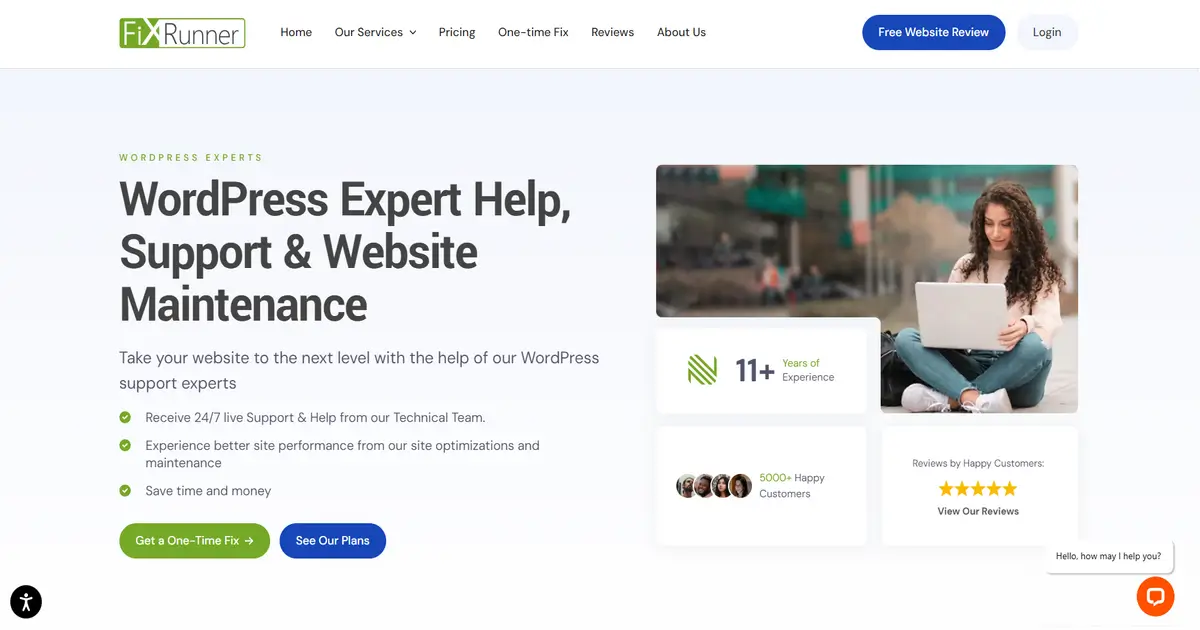Expand the Our Services dropdown menu
Screen dimensions: 1200x630
[x=375, y=32]
